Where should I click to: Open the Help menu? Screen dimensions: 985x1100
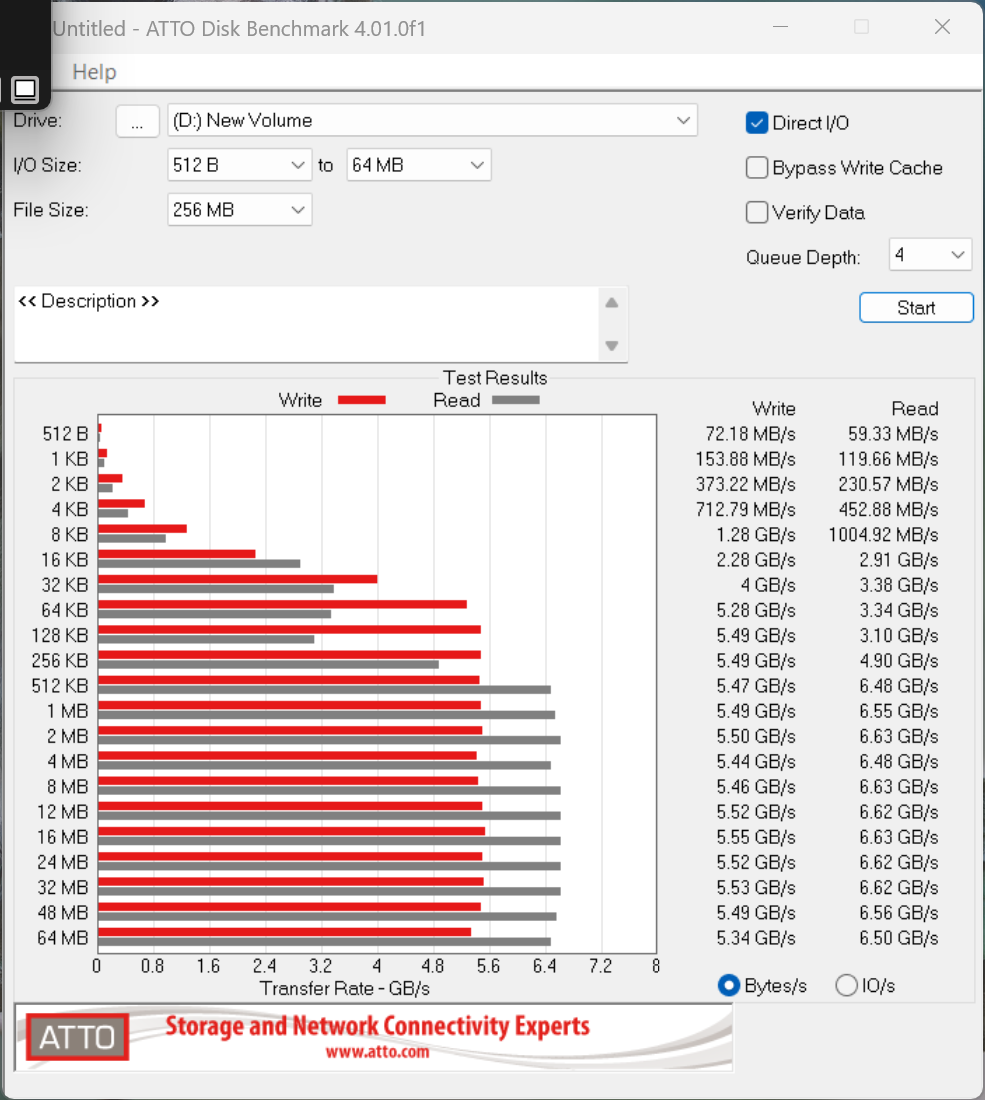click(94, 72)
